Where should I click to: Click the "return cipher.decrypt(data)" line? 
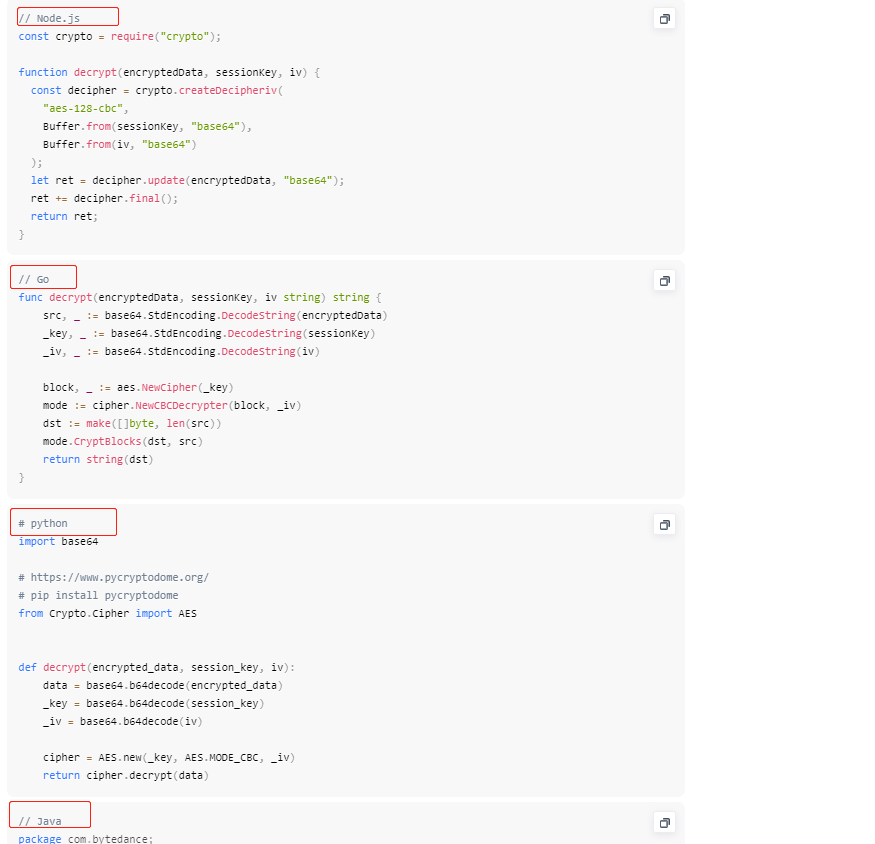125,776
